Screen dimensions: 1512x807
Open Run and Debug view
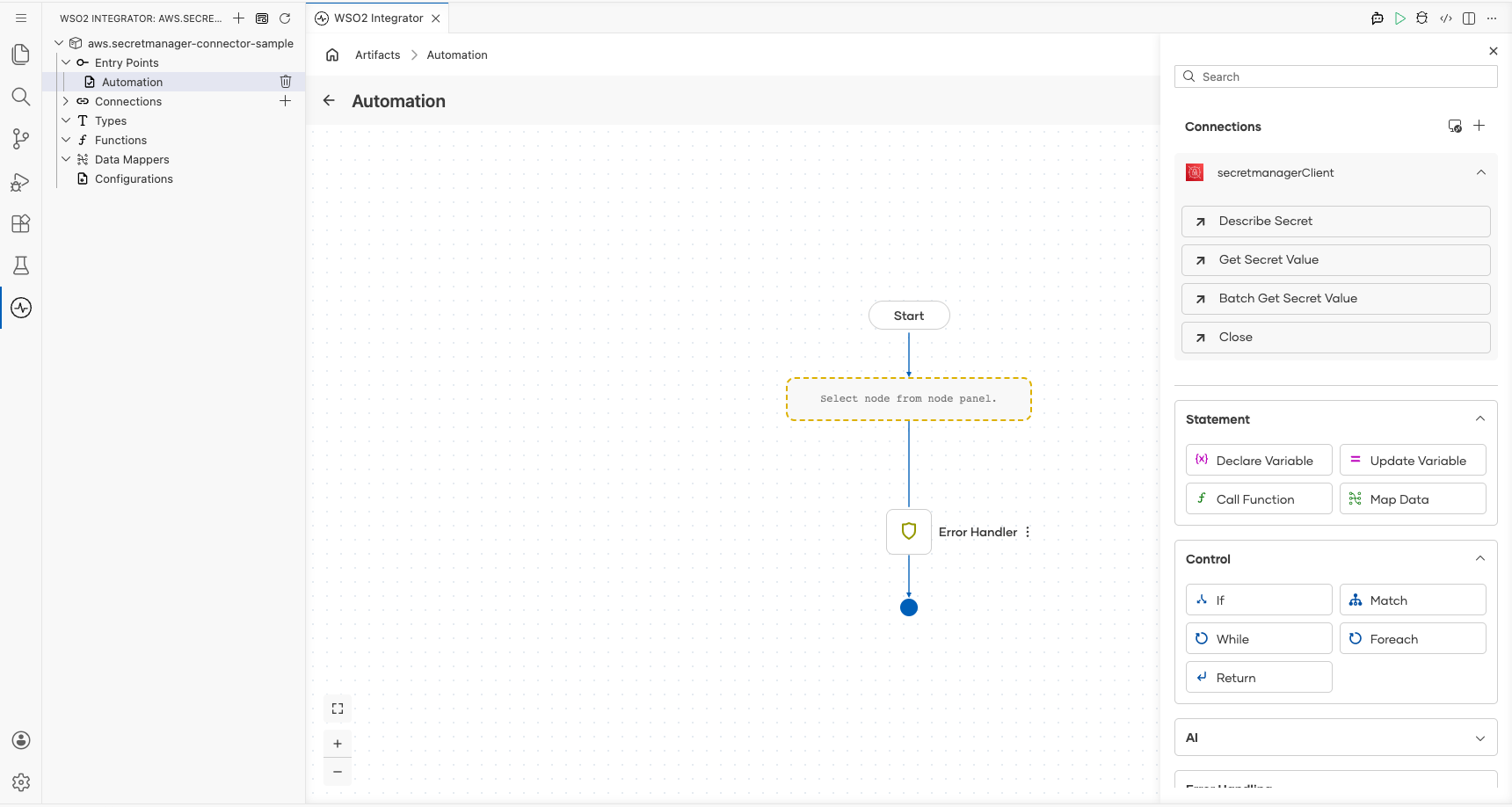(21, 181)
